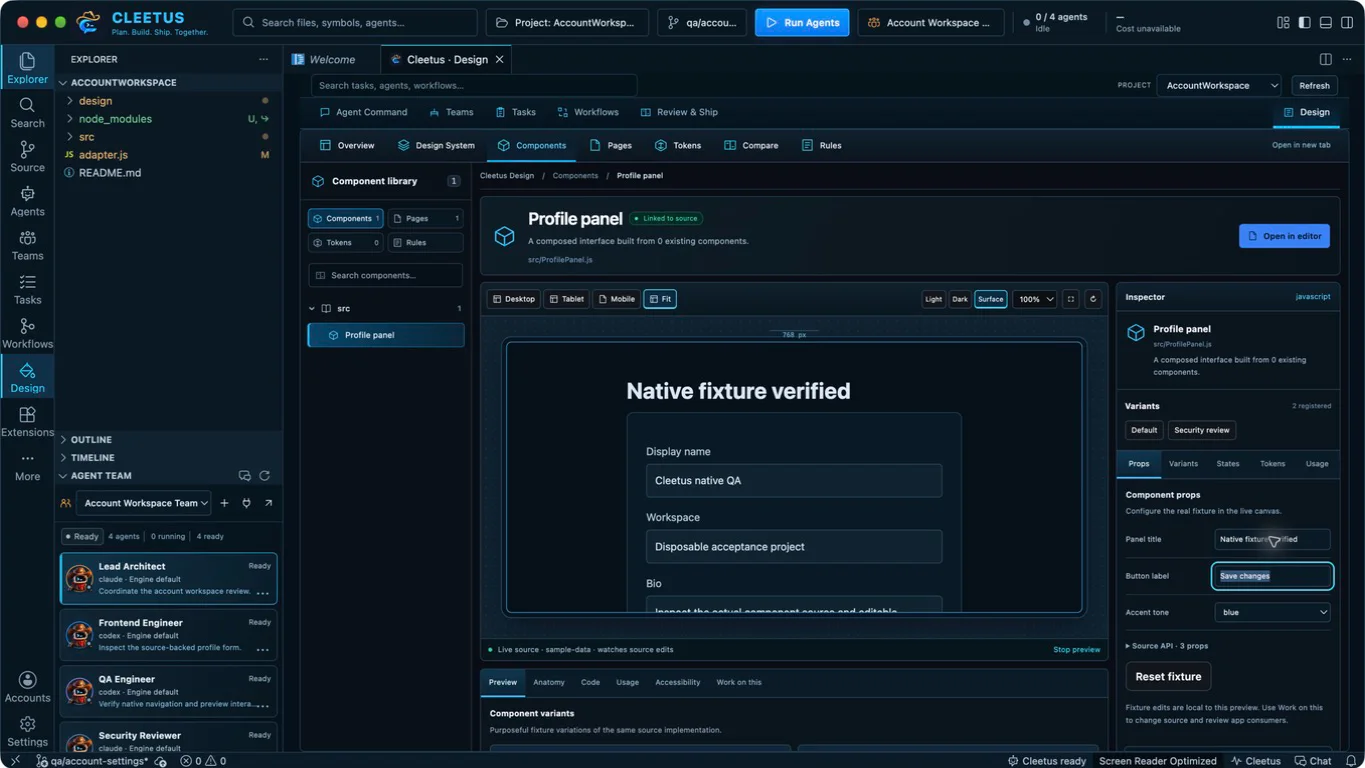Viewport: 1365px width, 768px height.
Task: Expand the Source API 3 props section
Action: click(x=1167, y=646)
